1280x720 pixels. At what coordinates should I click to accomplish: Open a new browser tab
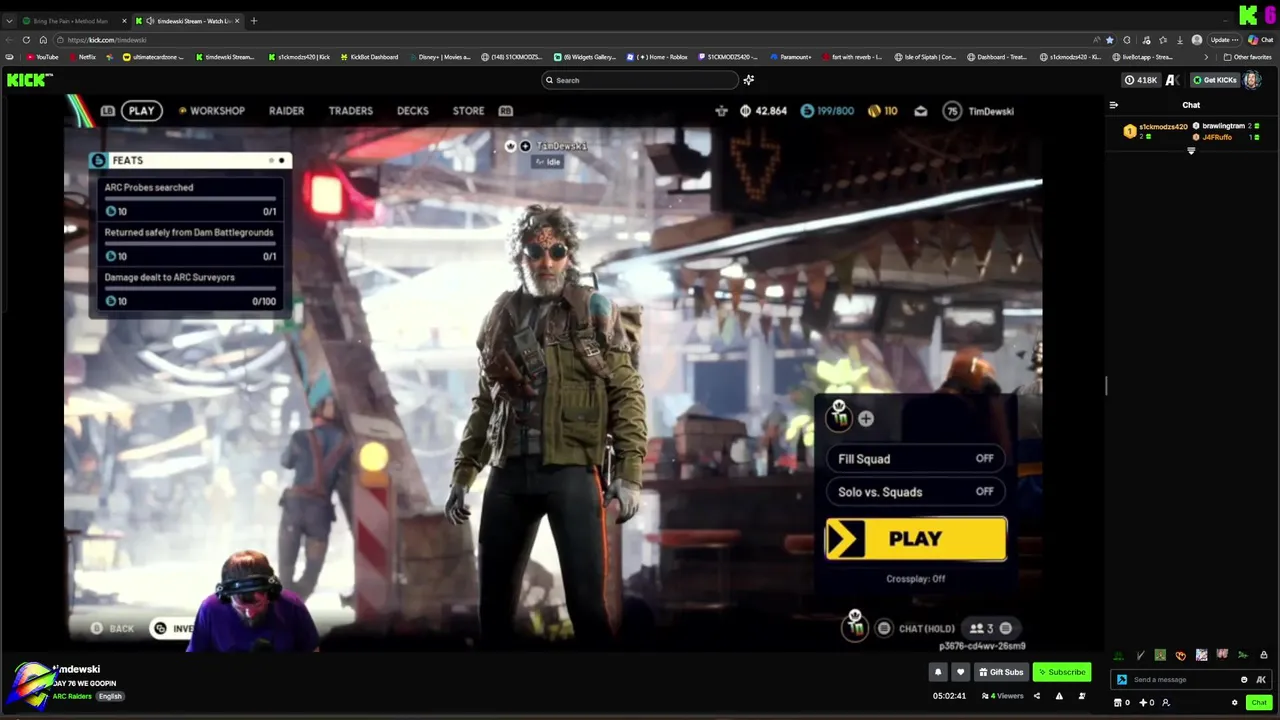click(x=253, y=21)
